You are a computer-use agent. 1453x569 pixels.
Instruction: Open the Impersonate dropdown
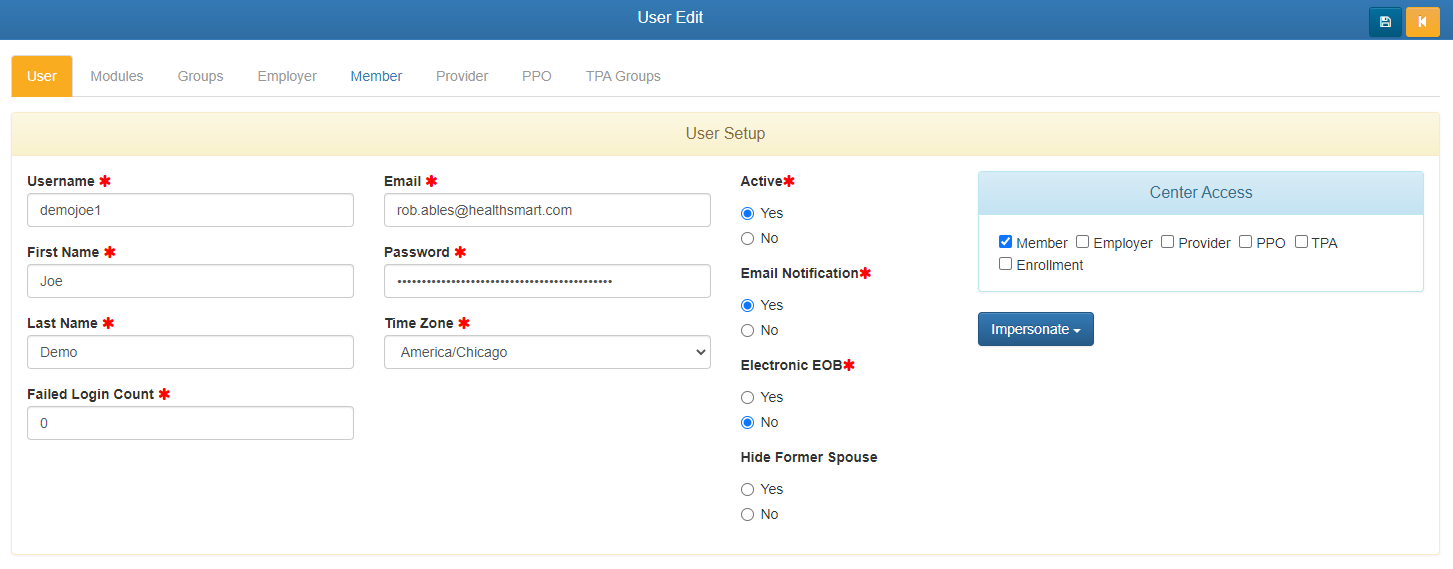point(1035,329)
